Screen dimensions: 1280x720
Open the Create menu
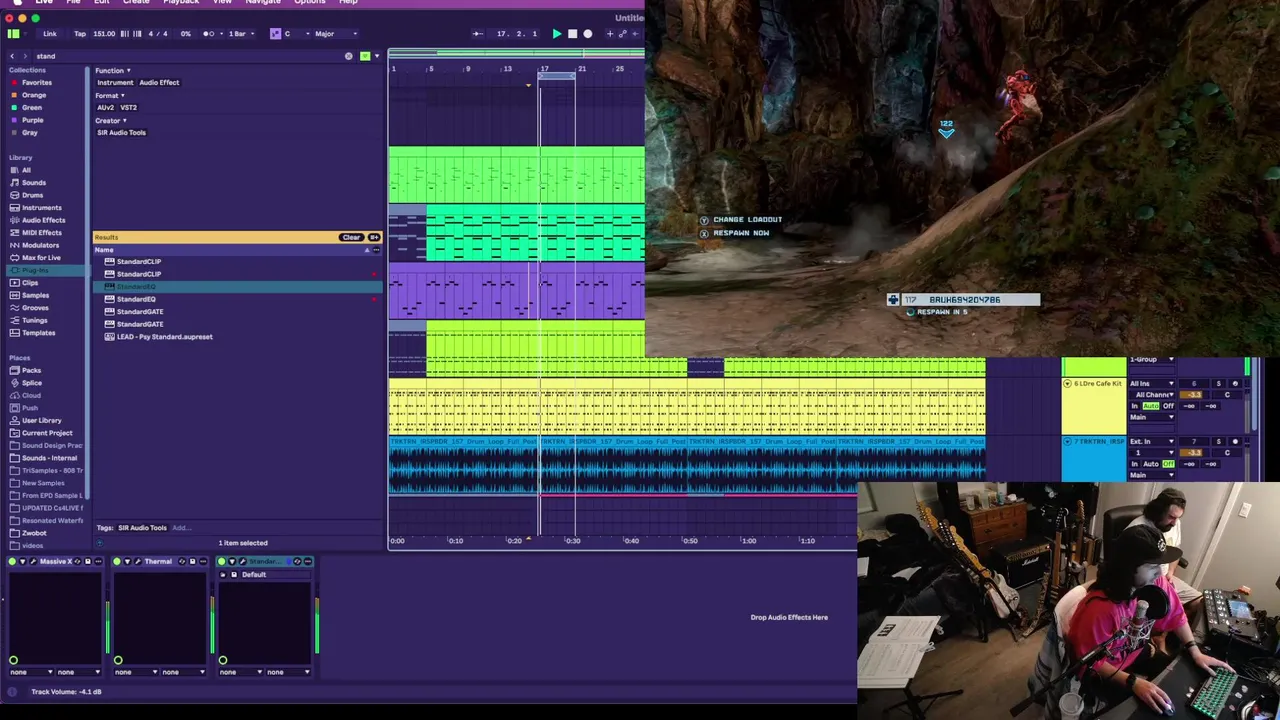136,2
